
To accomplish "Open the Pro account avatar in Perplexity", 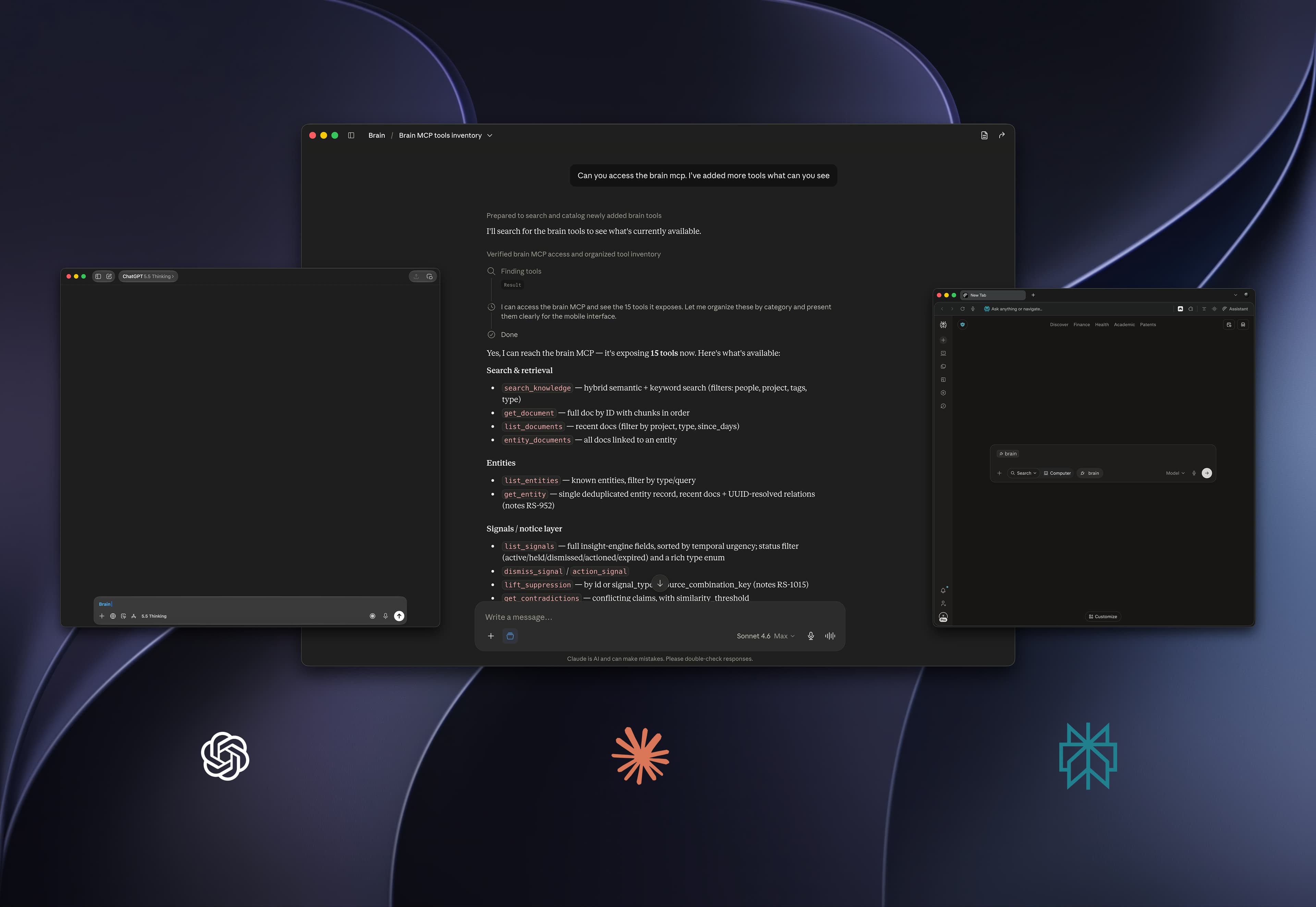I will point(943,617).
